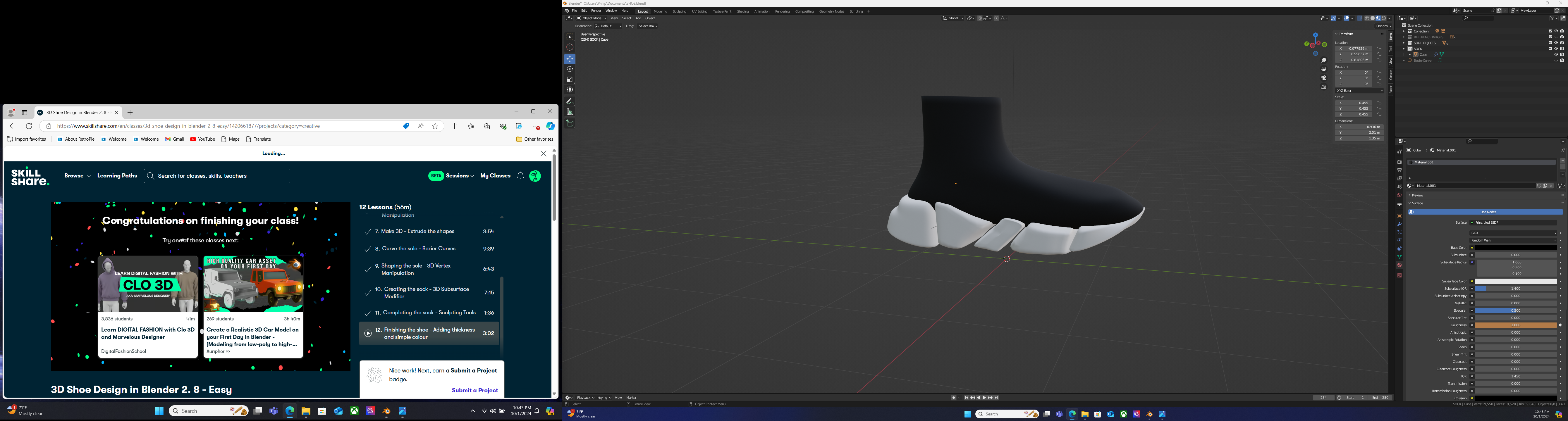Screen dimensions: 1568x421
Task: Open the XYZ Euler rotation mode dropdown
Action: [x=1360, y=91]
